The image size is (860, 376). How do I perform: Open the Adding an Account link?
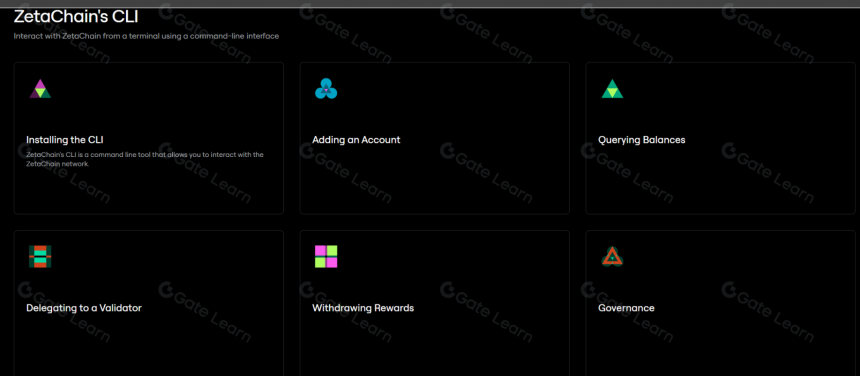(x=357, y=140)
